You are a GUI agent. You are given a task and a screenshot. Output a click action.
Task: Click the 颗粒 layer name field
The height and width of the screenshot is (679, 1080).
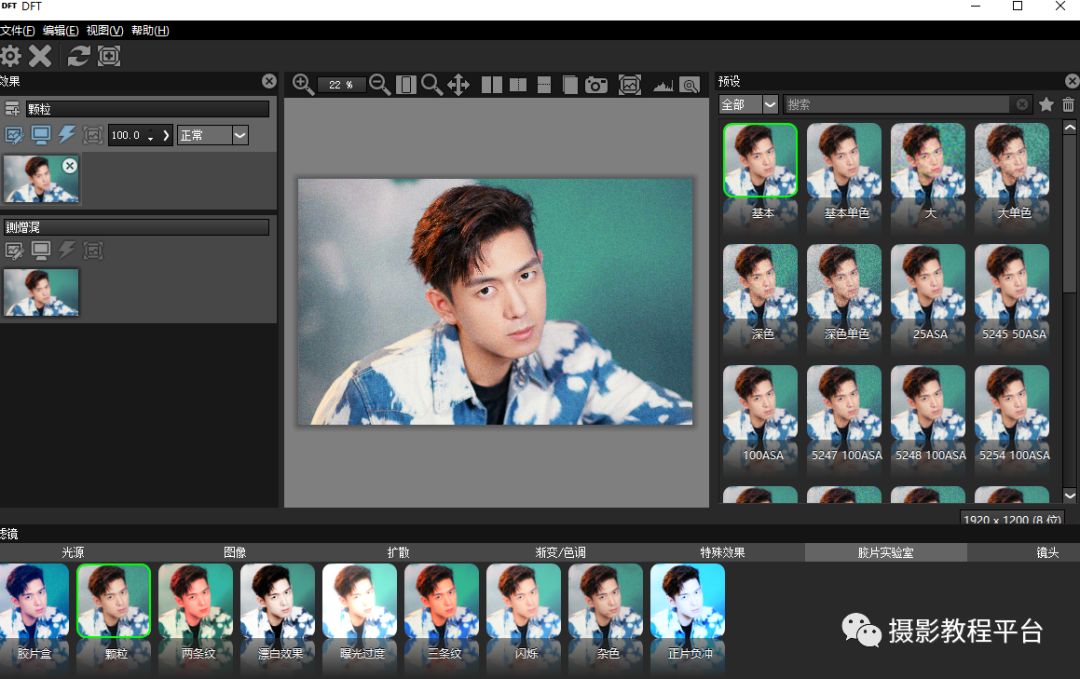pyautogui.click(x=147, y=109)
